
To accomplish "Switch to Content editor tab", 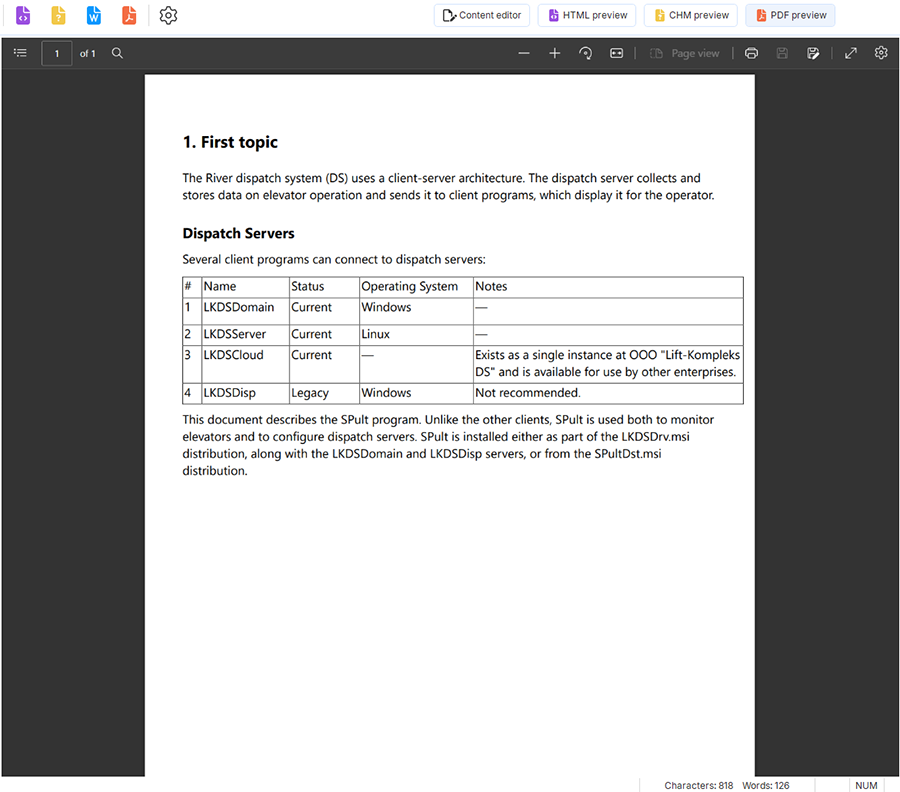I will (x=482, y=15).
